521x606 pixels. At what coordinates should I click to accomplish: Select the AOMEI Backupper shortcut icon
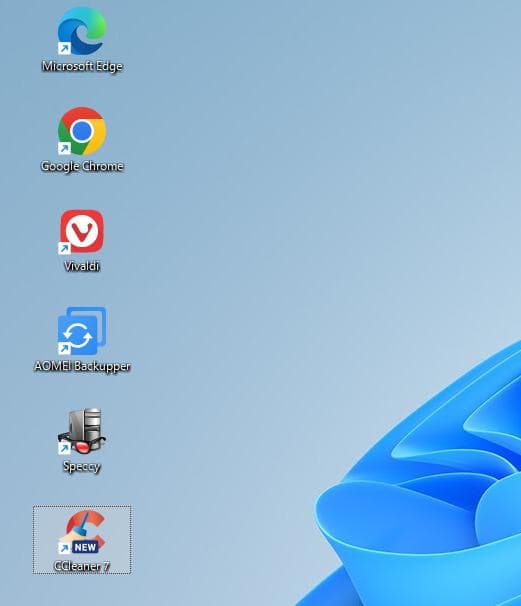(x=82, y=331)
